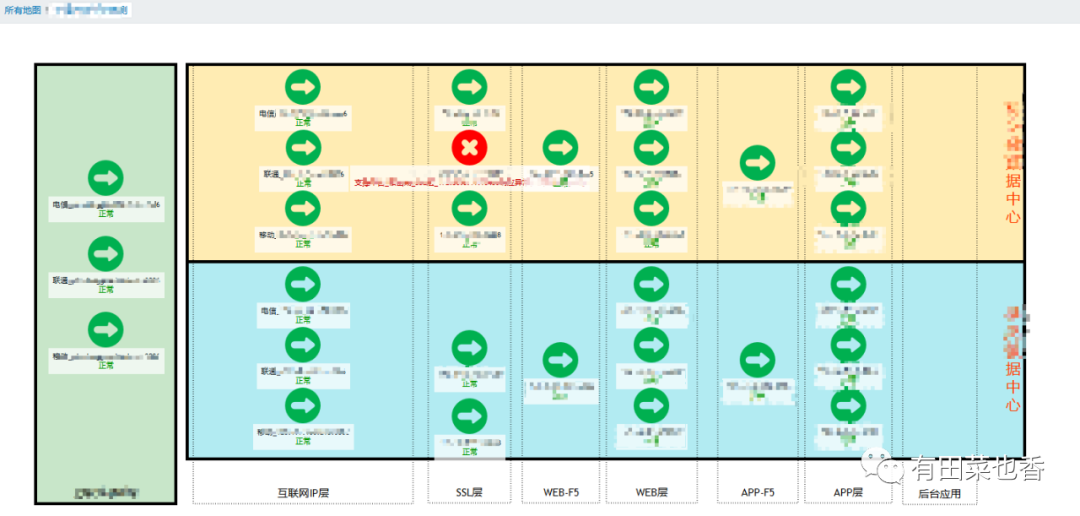This screenshot has width=1080, height=516.
Task: Click upper SSL layer node in blue zone
Action: [x=470, y=348]
